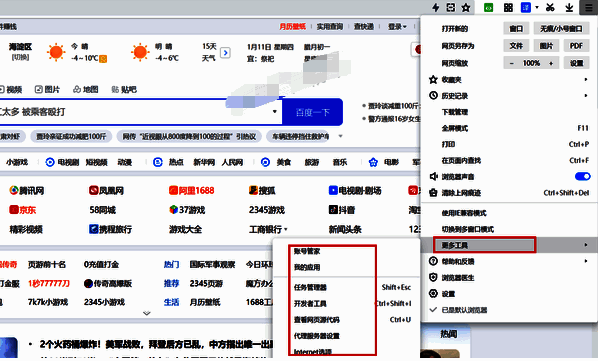This screenshot has height=361, width=598.
Task: Open 浏览器医生 browser doctor
Action: [509, 278]
